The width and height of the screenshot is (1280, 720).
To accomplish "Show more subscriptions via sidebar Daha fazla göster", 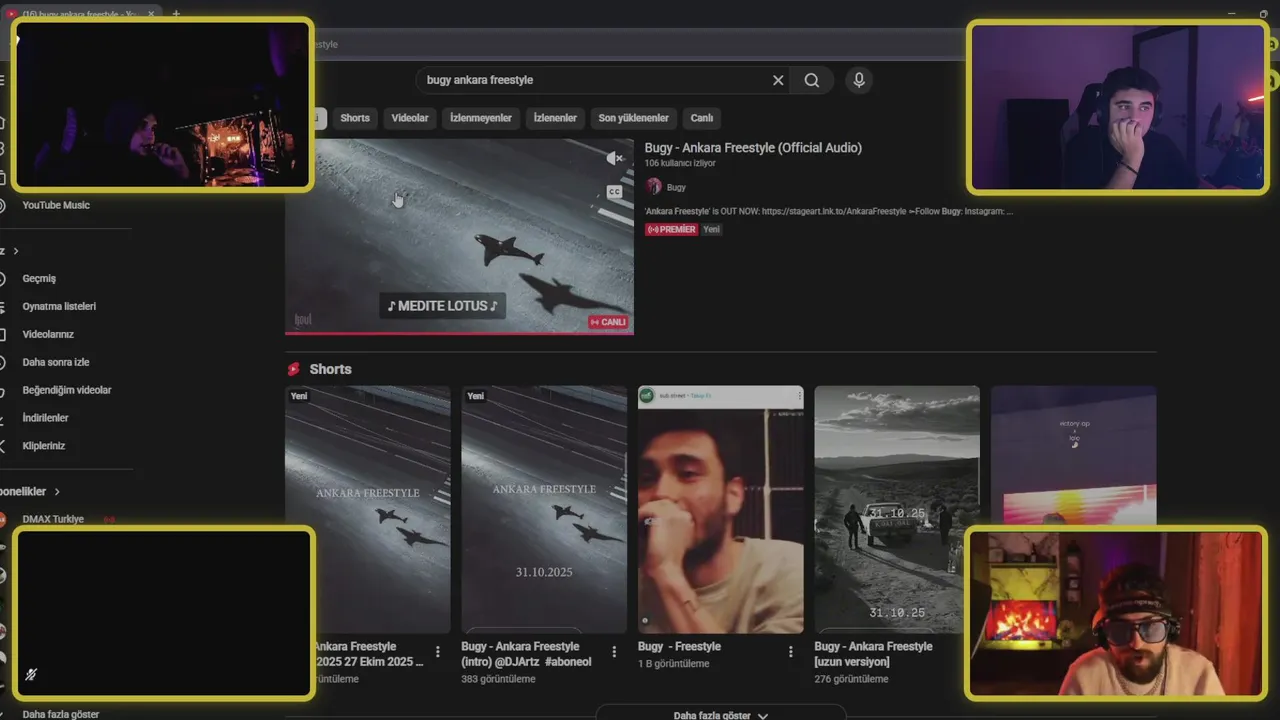I will (61, 714).
